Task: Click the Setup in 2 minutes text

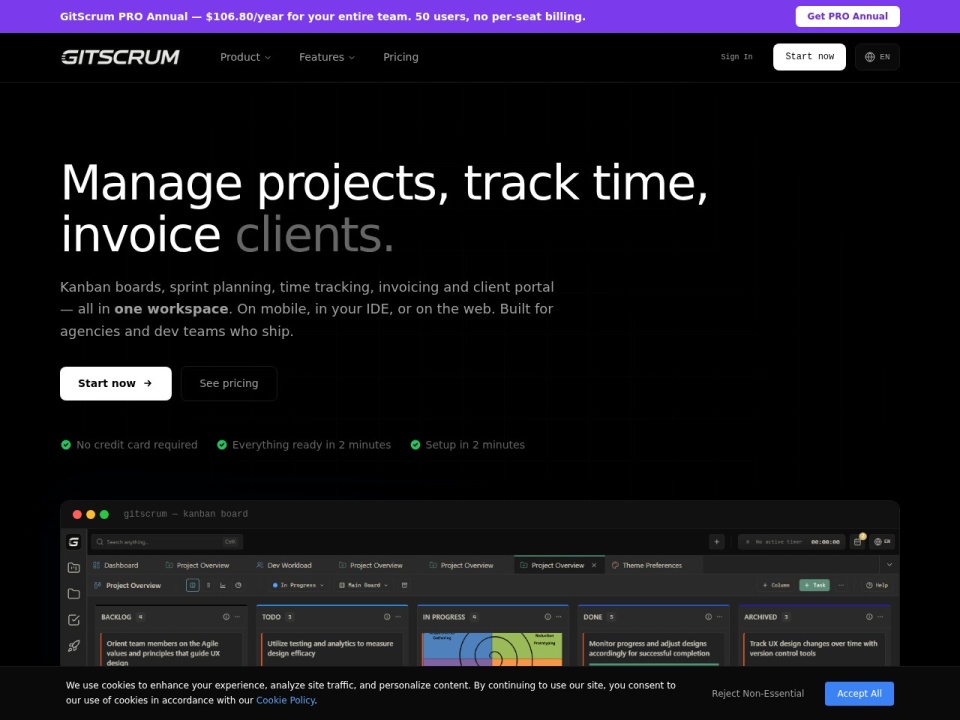Action: [x=475, y=445]
